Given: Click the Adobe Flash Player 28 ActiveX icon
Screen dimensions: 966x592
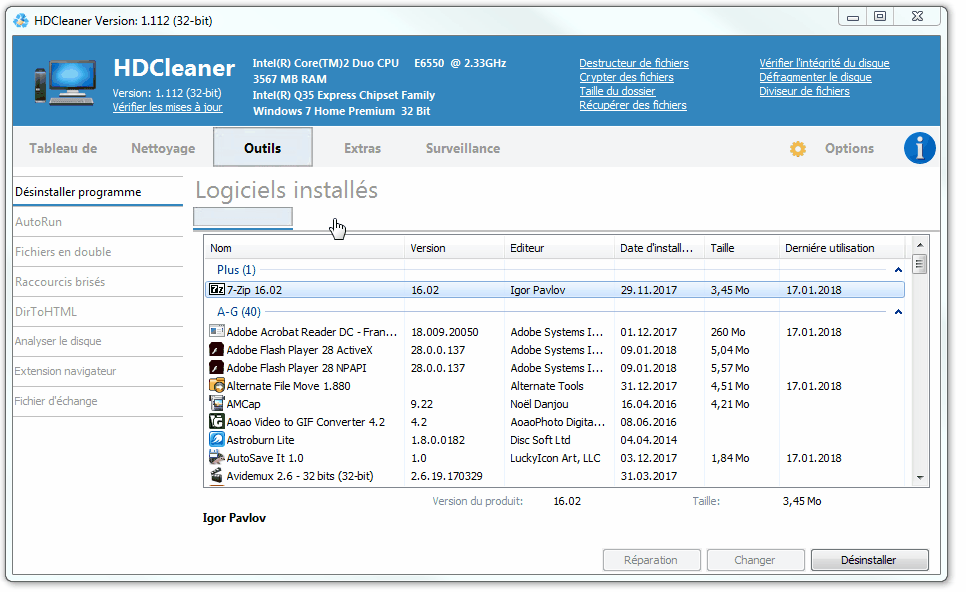Looking at the screenshot, I should click(217, 349).
